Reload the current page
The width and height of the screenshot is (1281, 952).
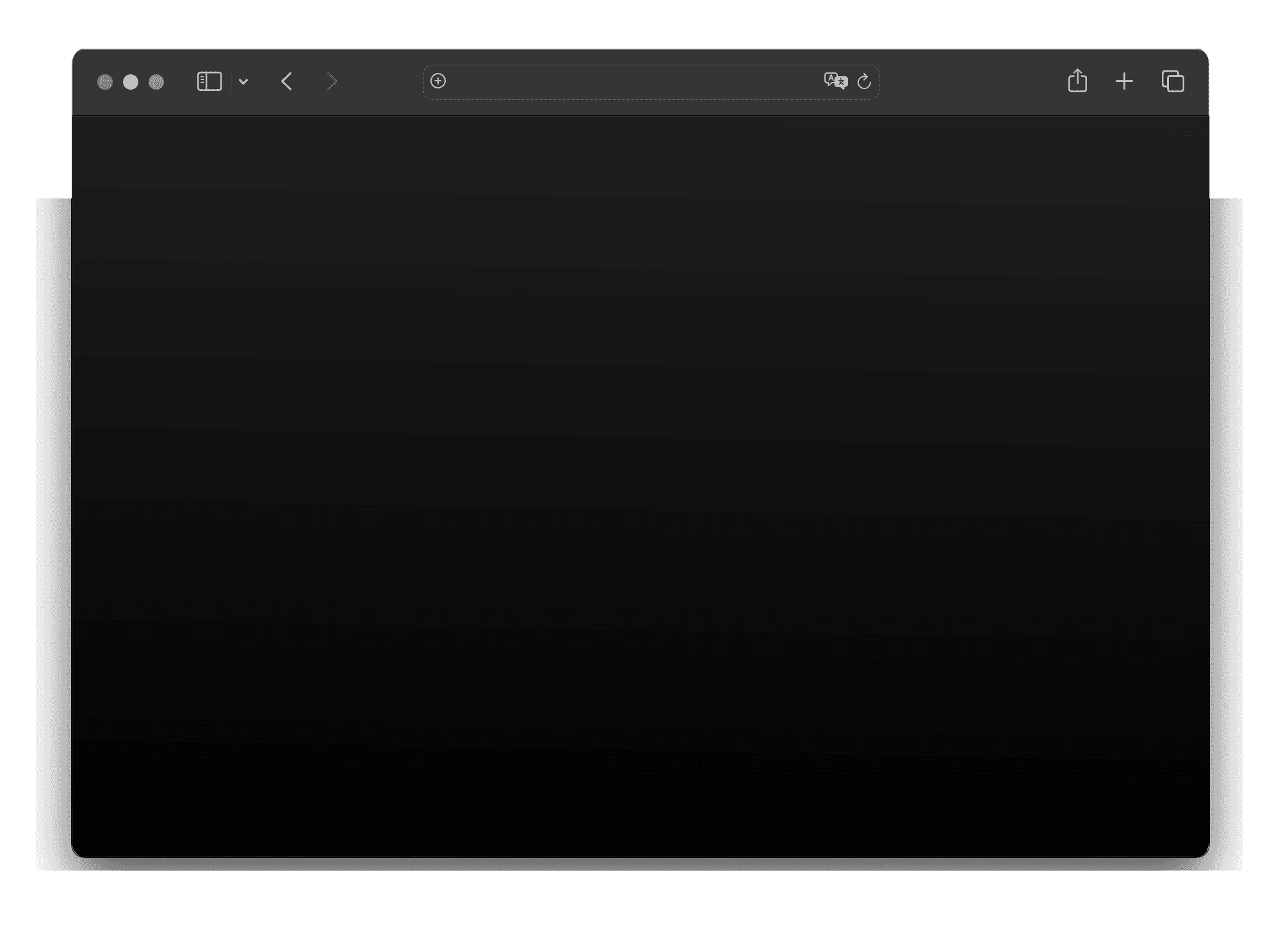pos(864,81)
